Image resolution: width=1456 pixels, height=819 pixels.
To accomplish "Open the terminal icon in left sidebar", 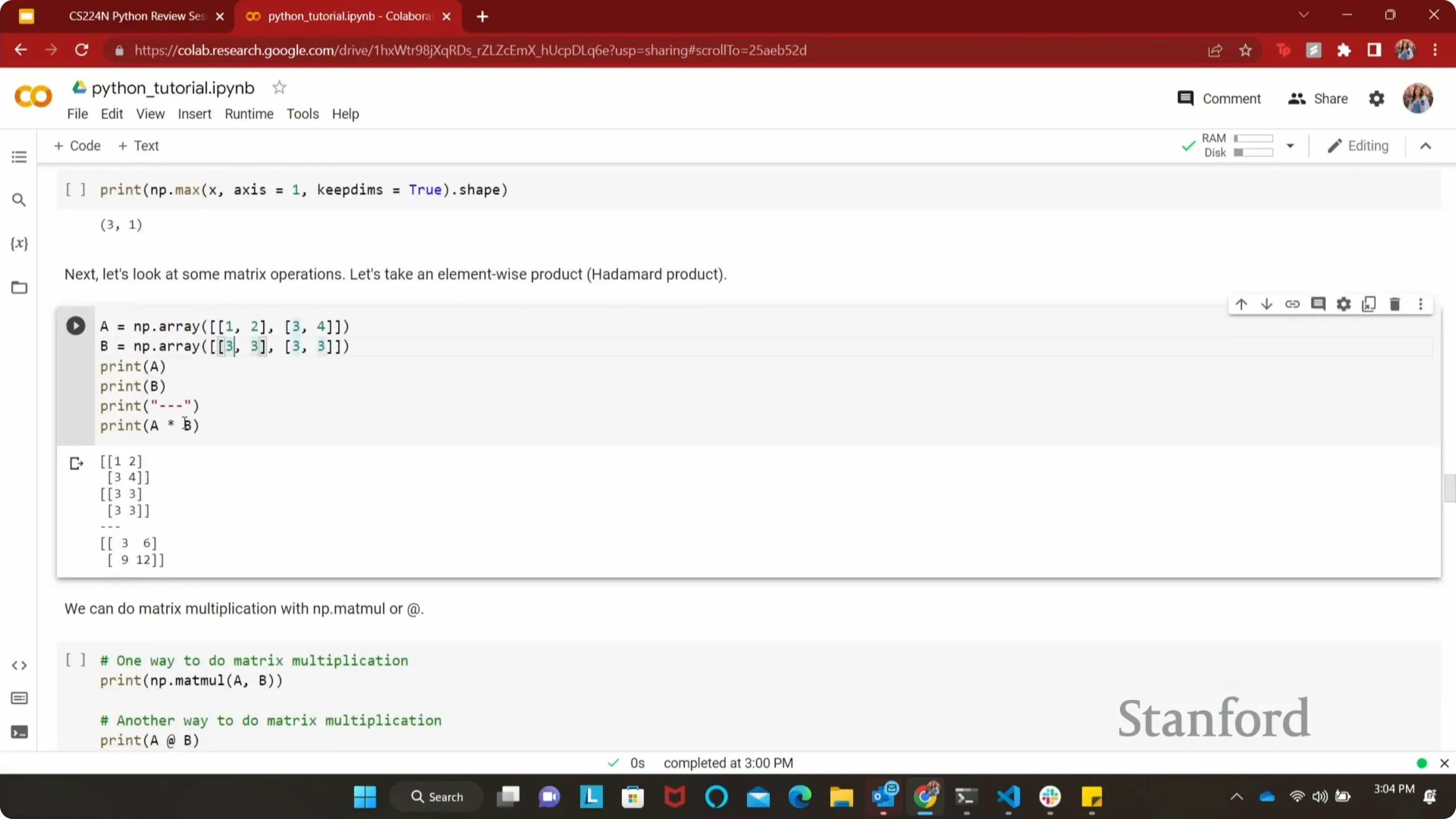I will (19, 732).
